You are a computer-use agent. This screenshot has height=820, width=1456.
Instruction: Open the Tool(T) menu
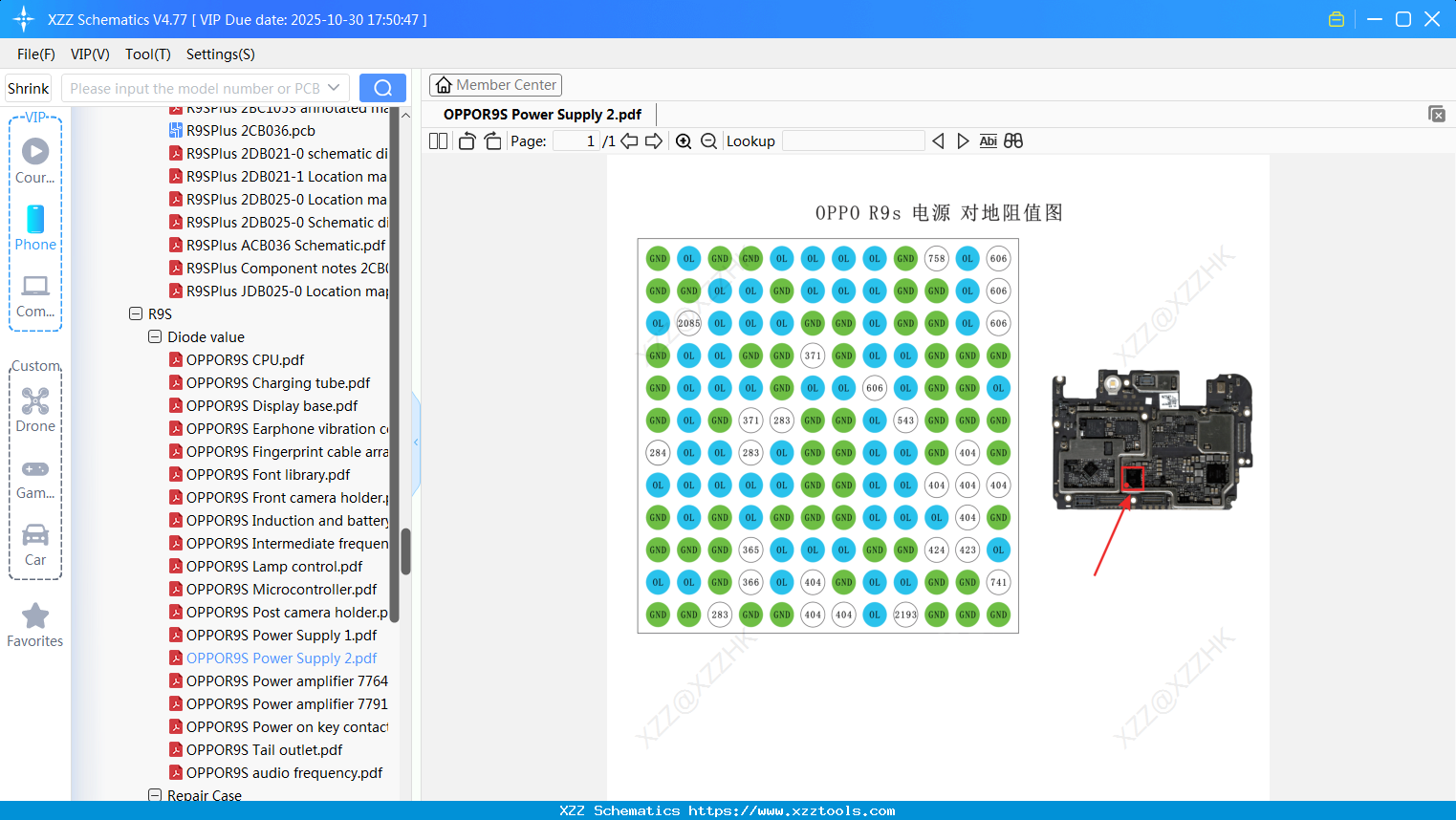pos(148,54)
